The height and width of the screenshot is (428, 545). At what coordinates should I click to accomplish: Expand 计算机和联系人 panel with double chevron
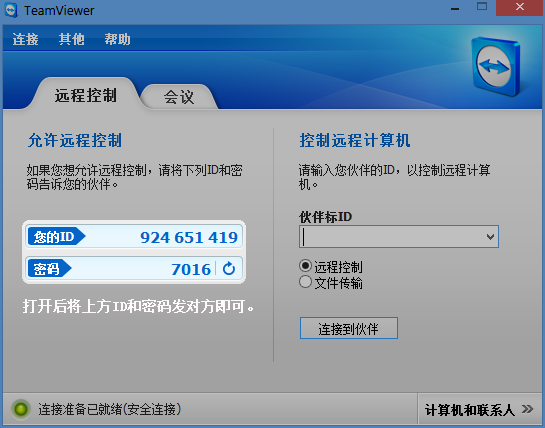point(527,409)
